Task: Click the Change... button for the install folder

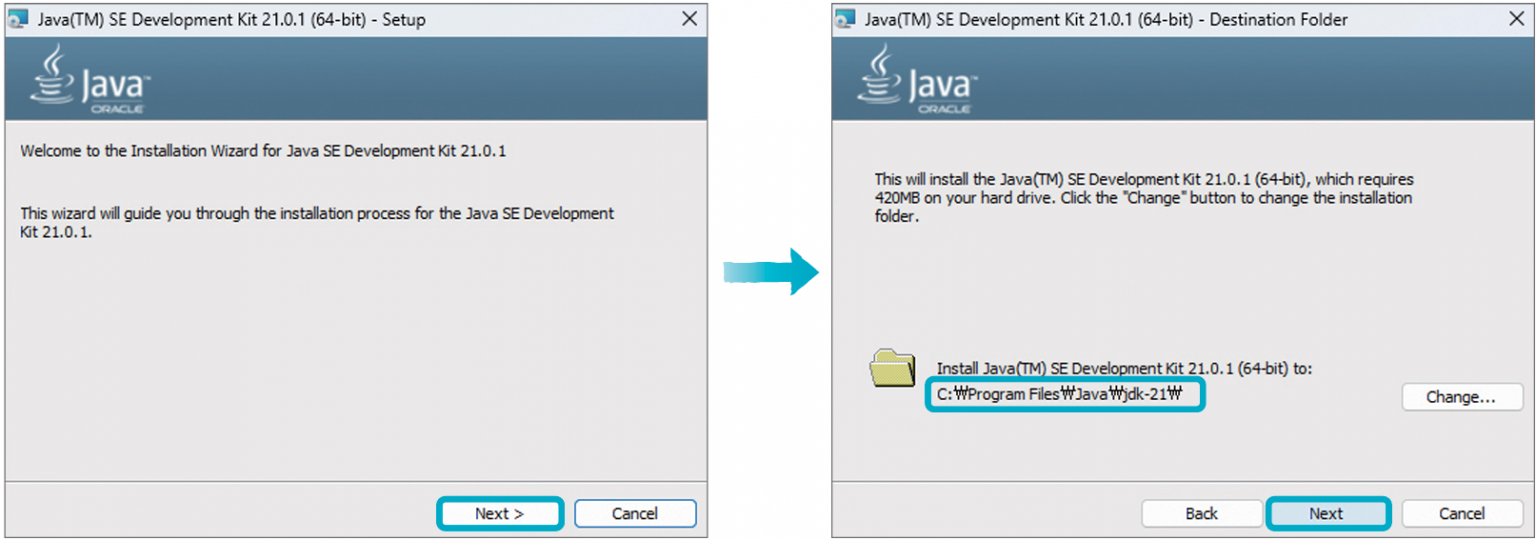Action: point(1461,397)
